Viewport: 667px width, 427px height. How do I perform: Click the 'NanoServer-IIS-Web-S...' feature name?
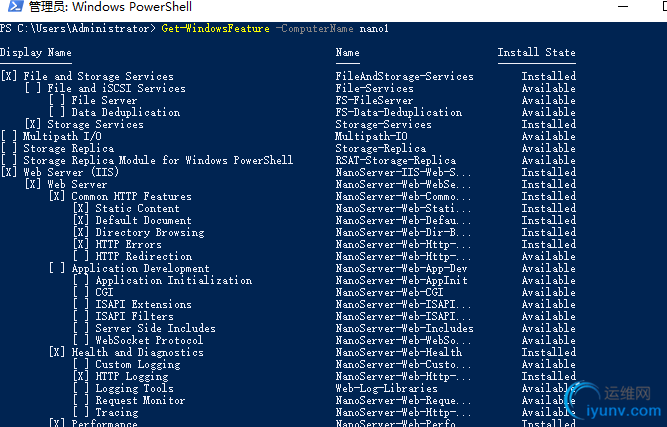403,172
